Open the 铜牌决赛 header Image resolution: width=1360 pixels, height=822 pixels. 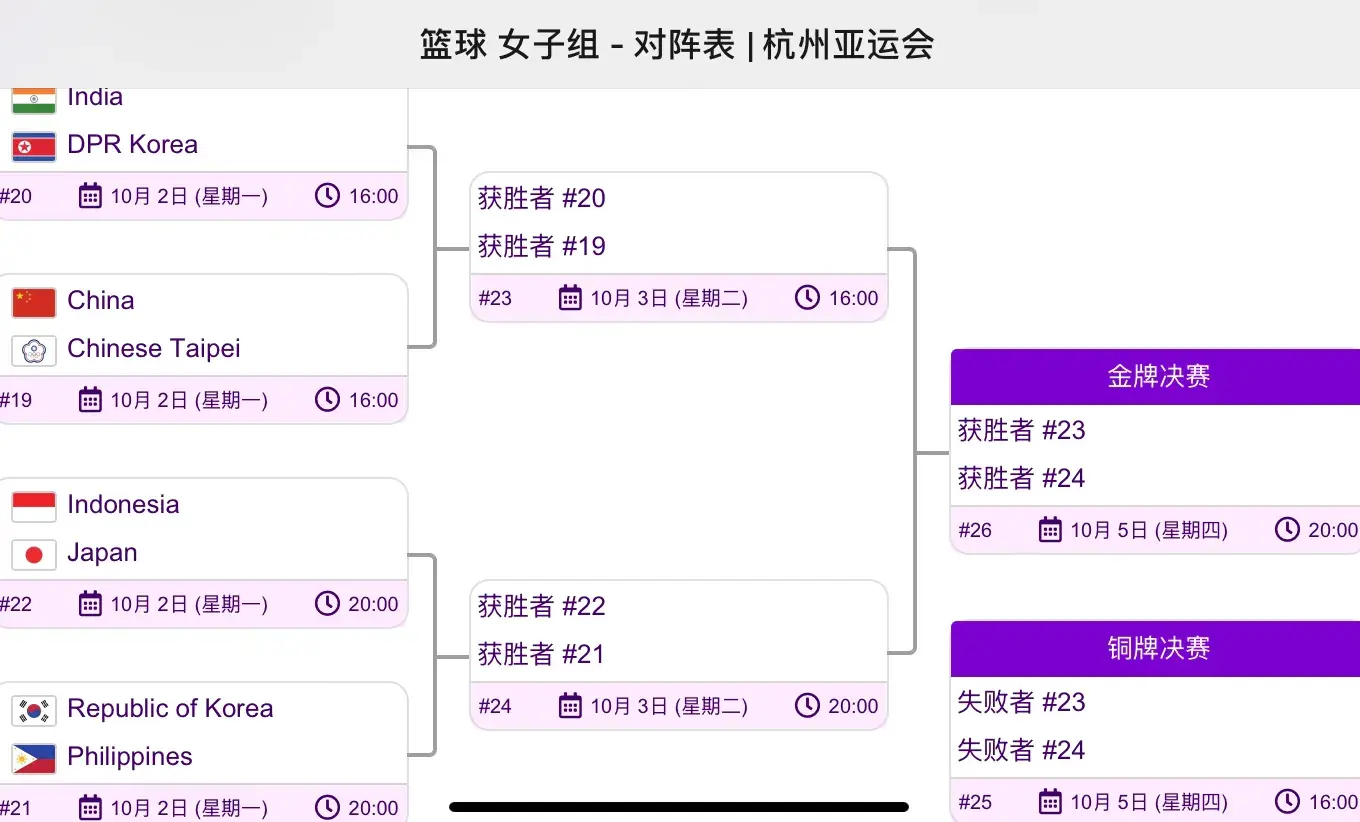pos(1158,649)
